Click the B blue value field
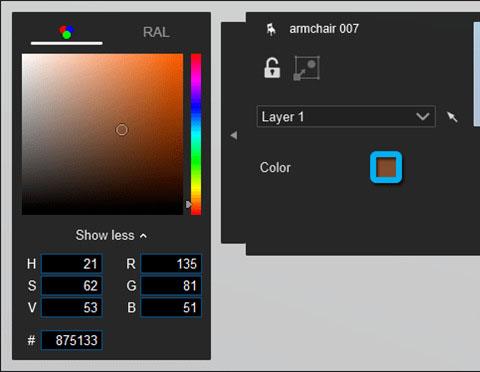The width and height of the screenshot is (480, 372). coord(171,307)
